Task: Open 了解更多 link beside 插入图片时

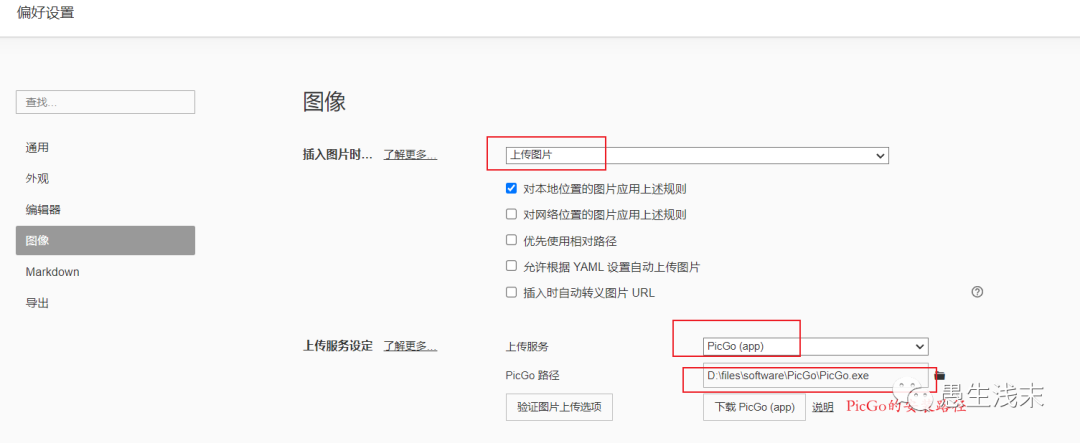Action: click(410, 155)
